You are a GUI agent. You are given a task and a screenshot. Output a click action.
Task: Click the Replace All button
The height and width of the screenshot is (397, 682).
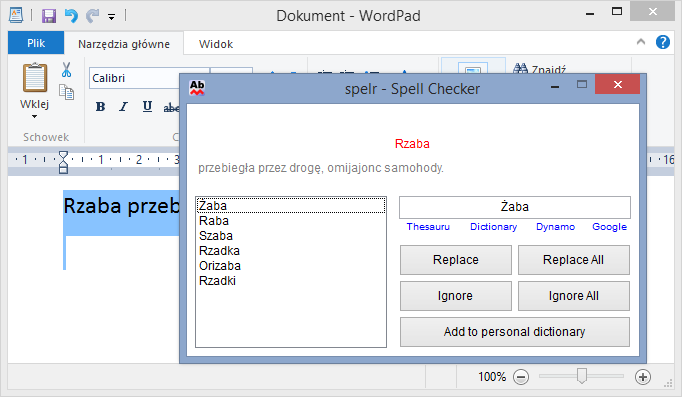click(x=574, y=260)
